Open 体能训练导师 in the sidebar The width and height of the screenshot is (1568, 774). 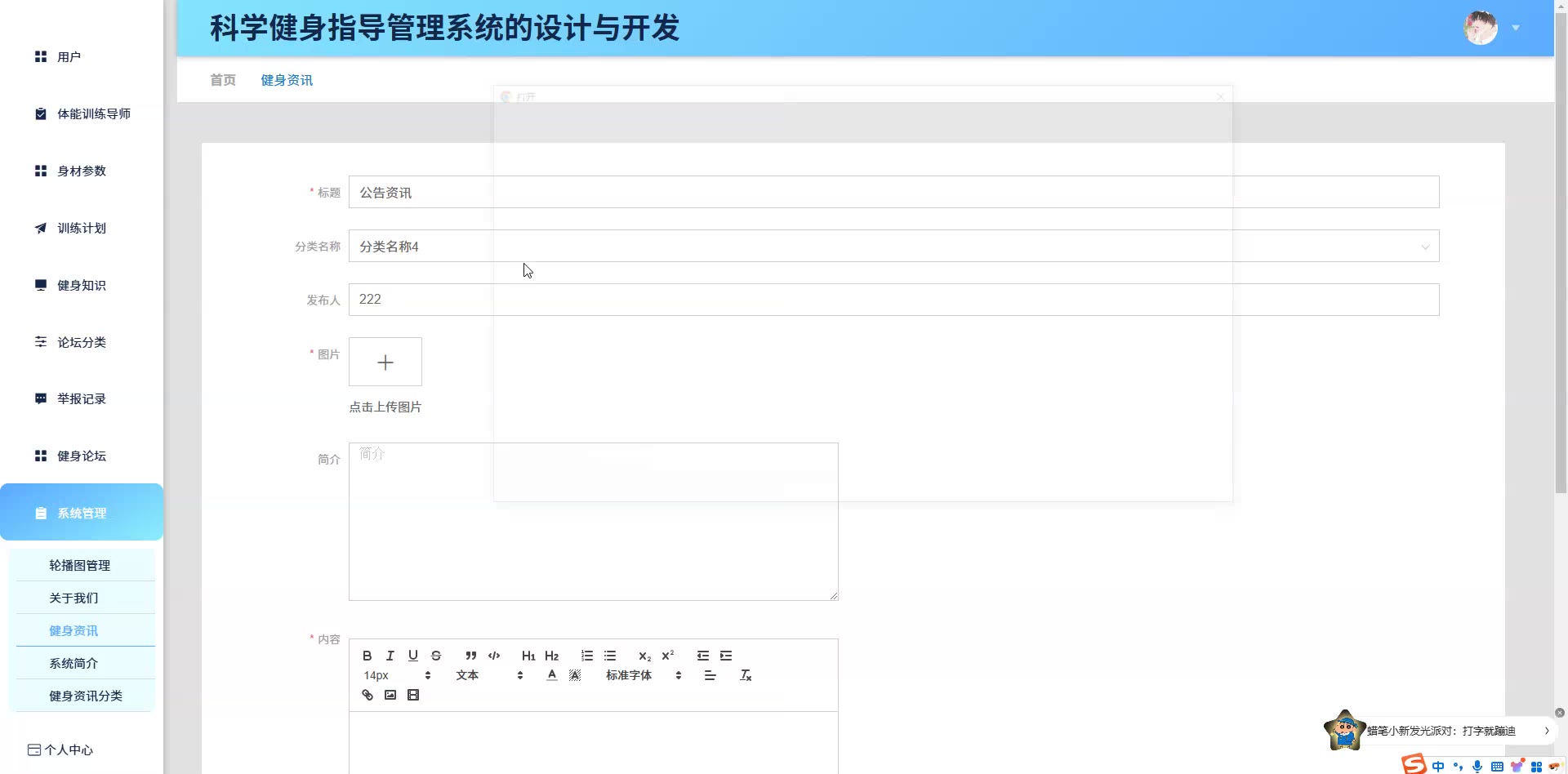[x=82, y=113]
